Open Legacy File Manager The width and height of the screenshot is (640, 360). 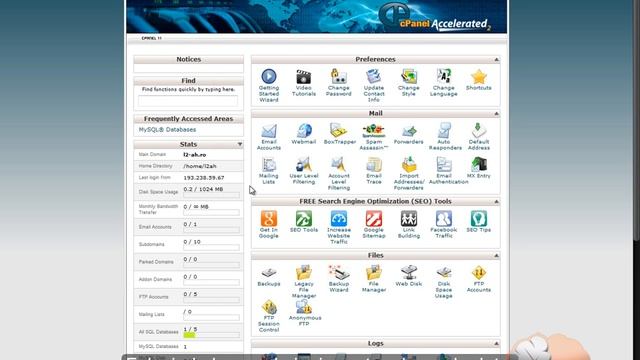(304, 273)
